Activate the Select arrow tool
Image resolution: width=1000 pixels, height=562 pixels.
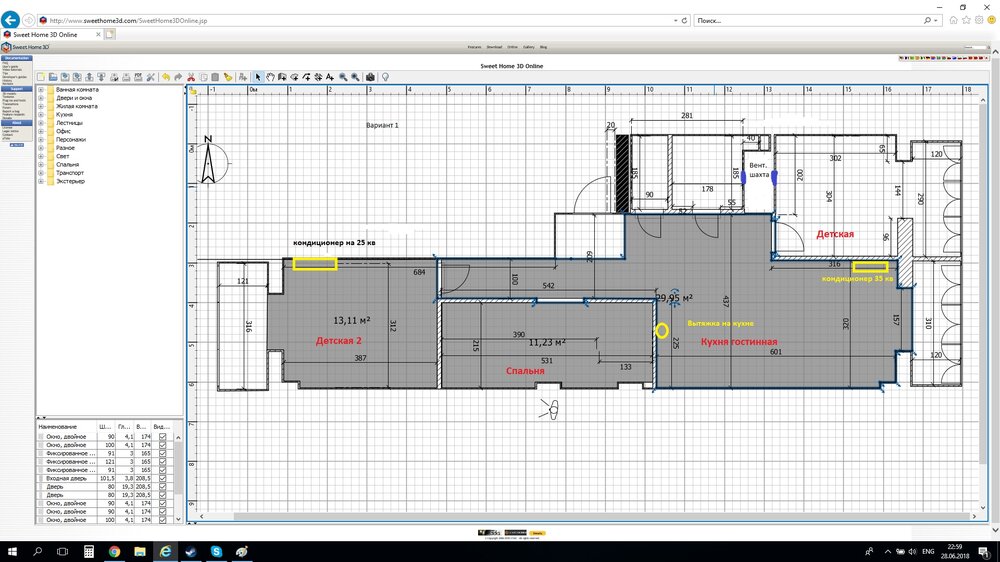pyautogui.click(x=257, y=77)
